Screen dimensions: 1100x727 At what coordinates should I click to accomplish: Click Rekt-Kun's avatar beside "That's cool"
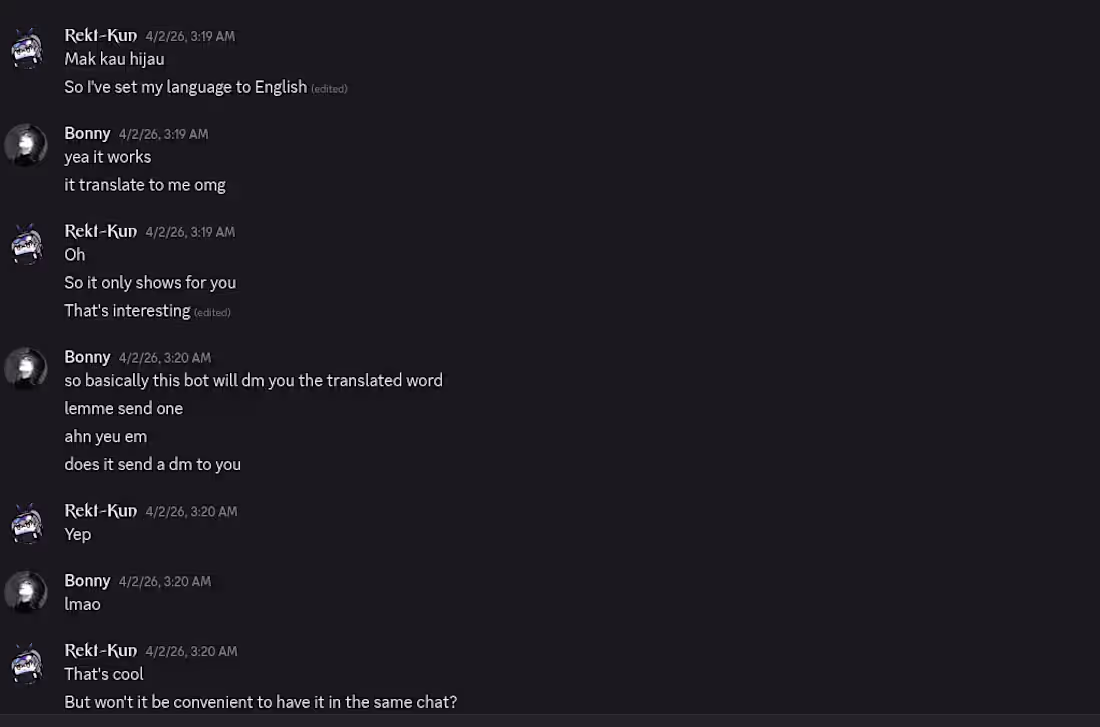[26, 662]
